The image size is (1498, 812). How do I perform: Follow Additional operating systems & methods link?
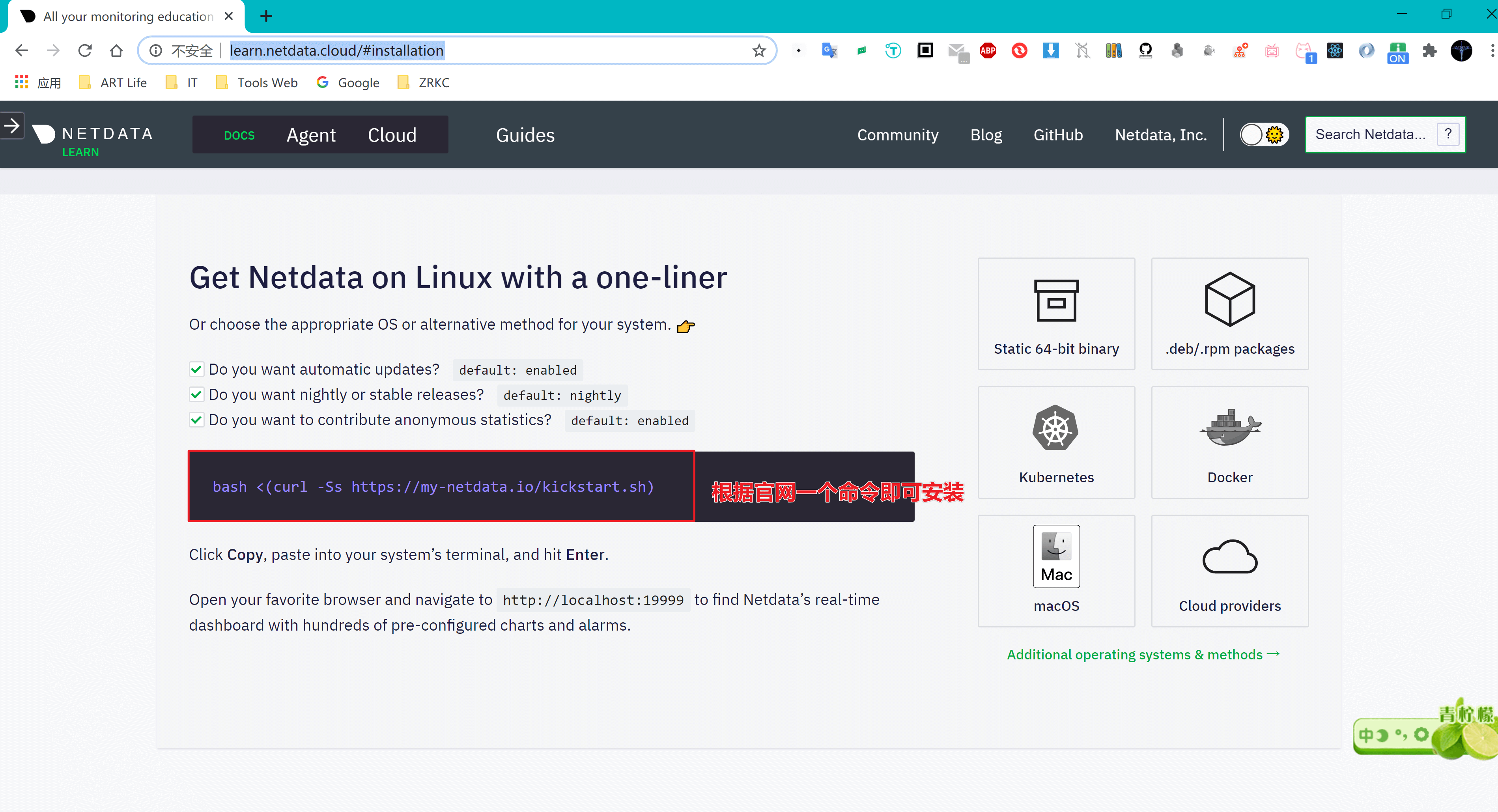pos(1143,655)
